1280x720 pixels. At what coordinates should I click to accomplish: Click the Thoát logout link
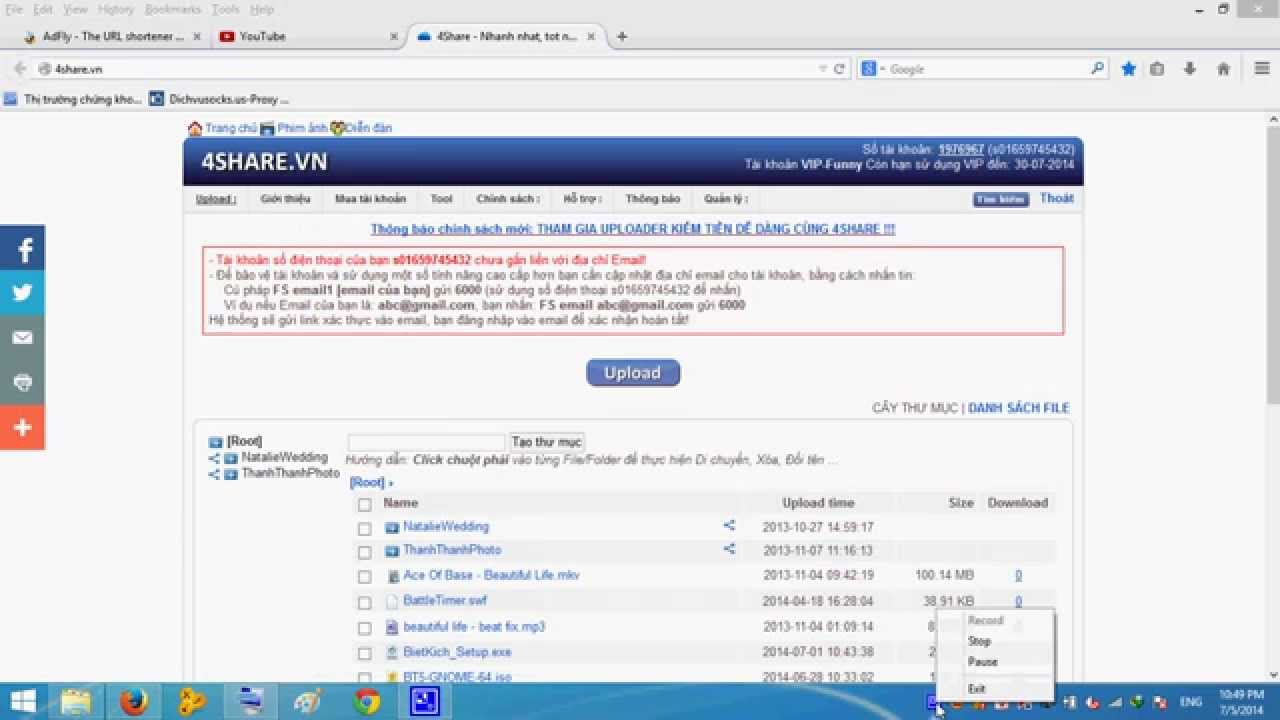click(1056, 198)
